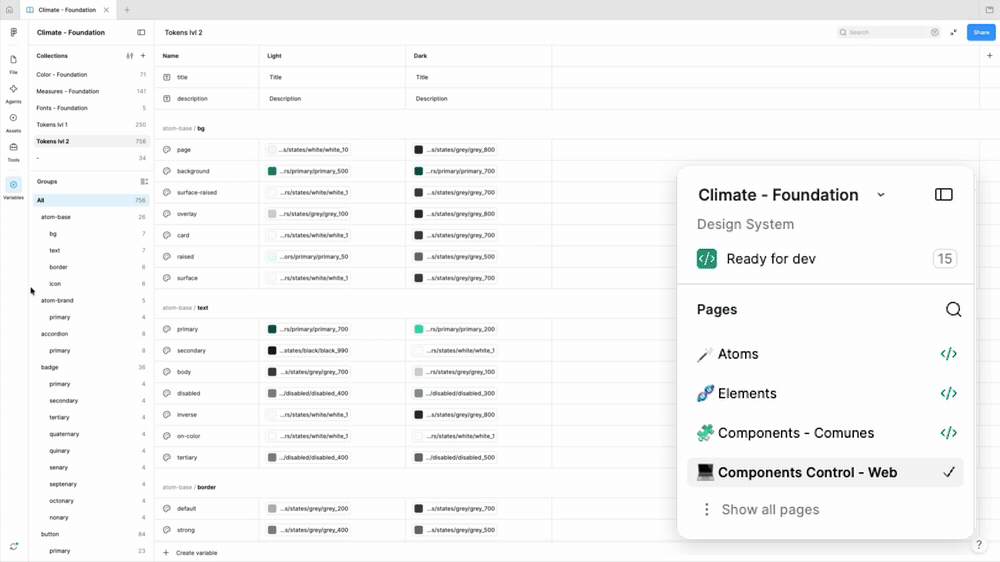Open the Elements page
This screenshot has width=1000, height=562.
747,394
